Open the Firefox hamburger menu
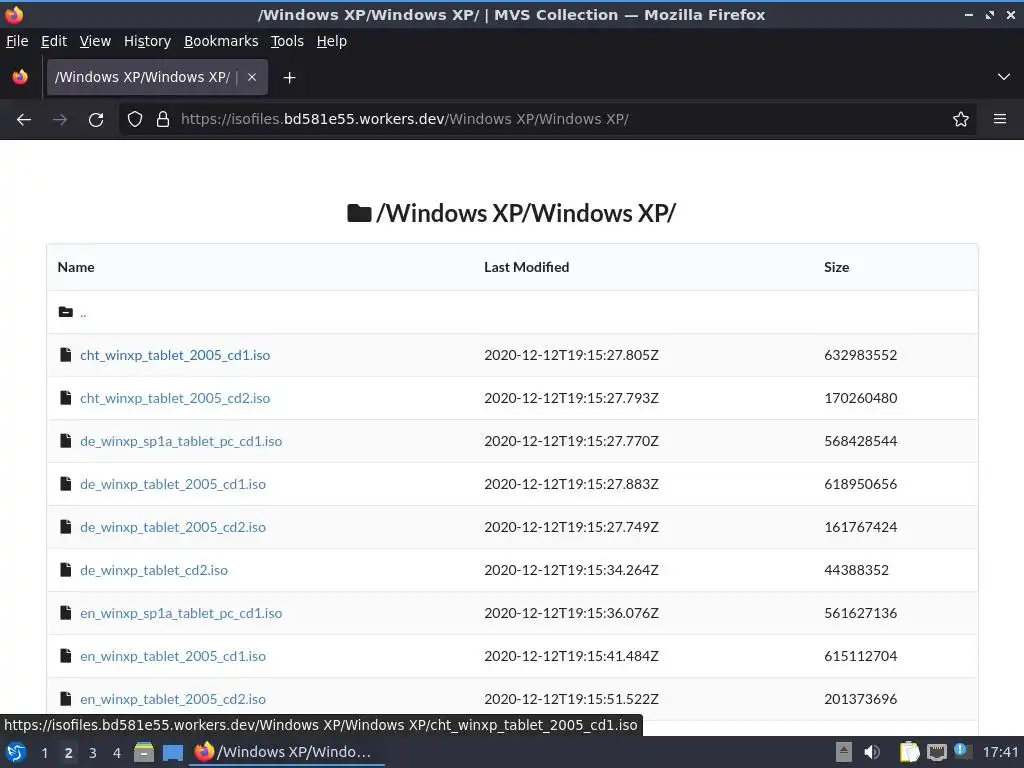Image resolution: width=1024 pixels, height=768 pixels. pyautogui.click(x=999, y=119)
